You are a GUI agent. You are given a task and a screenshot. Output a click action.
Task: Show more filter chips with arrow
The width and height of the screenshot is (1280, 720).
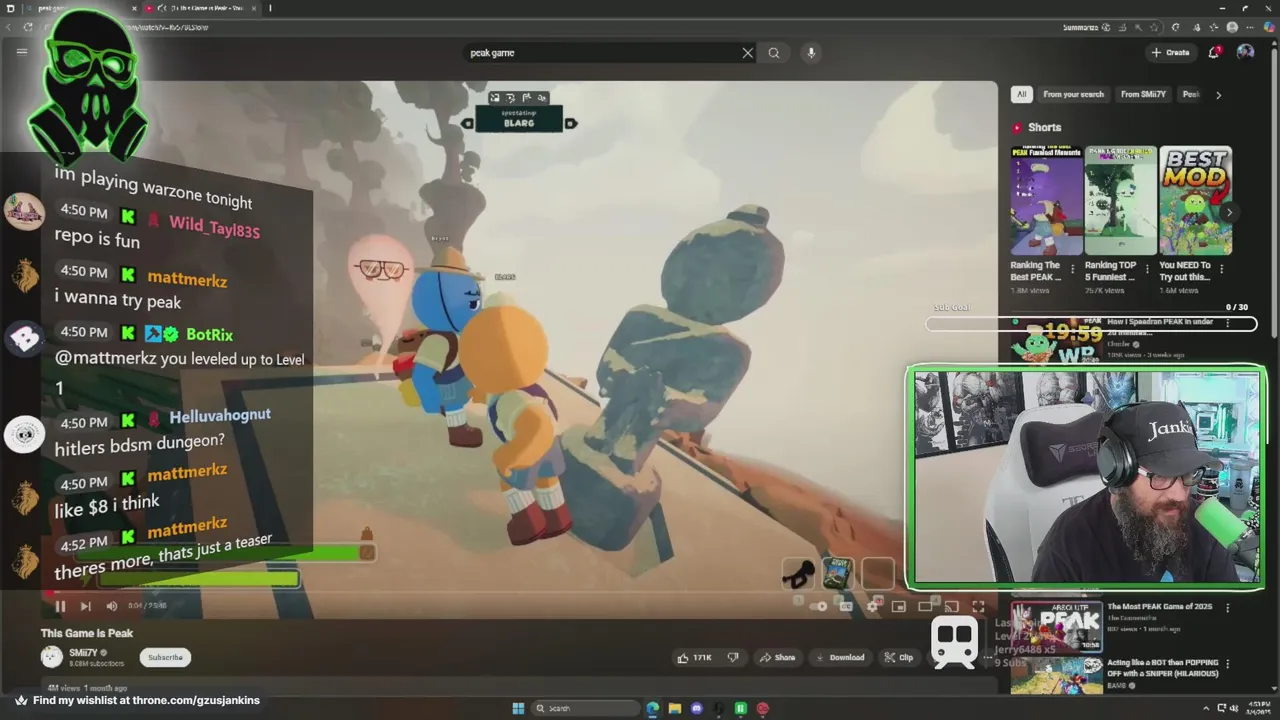coord(1218,95)
